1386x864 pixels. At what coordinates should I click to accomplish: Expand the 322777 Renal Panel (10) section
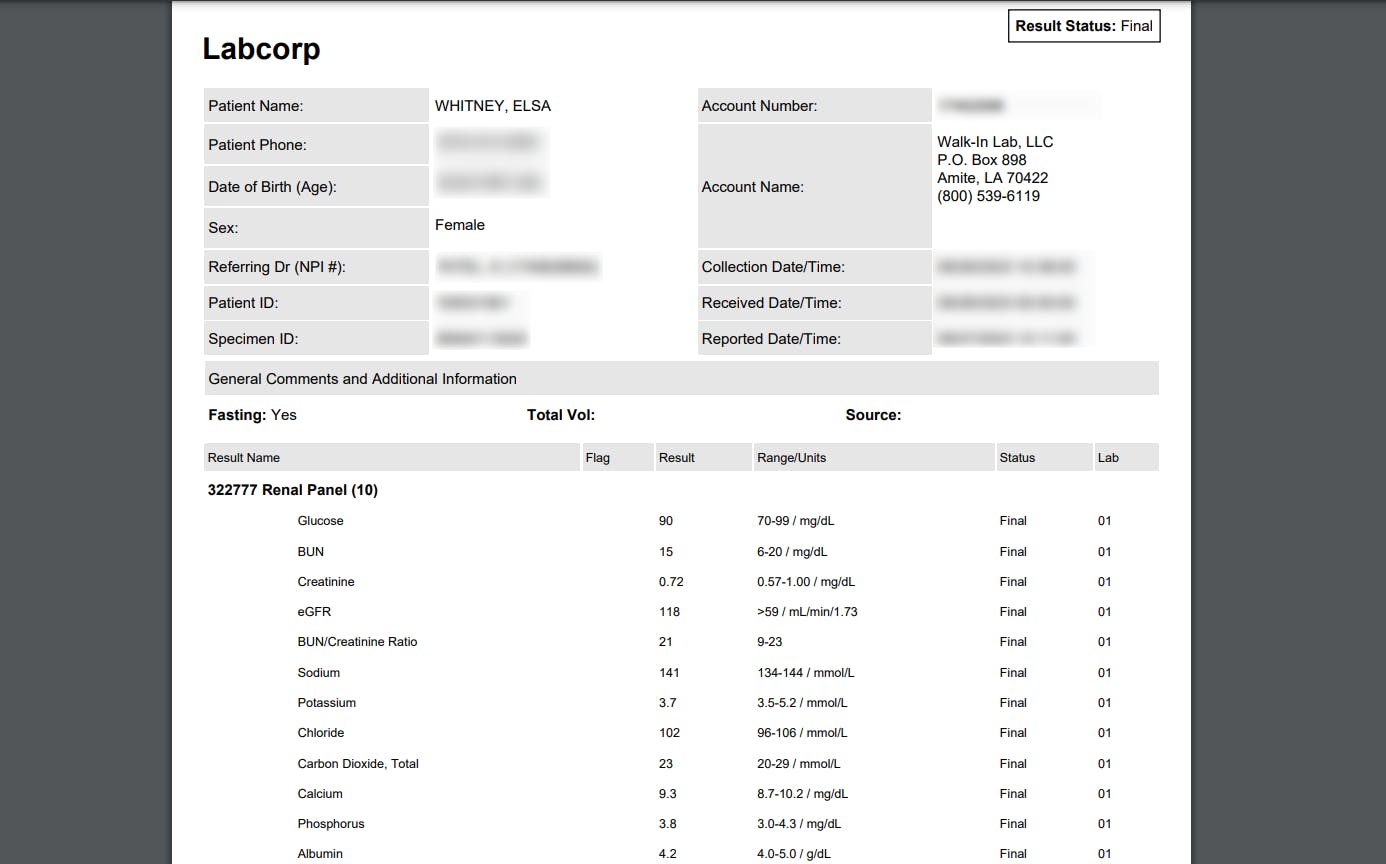click(x=292, y=490)
